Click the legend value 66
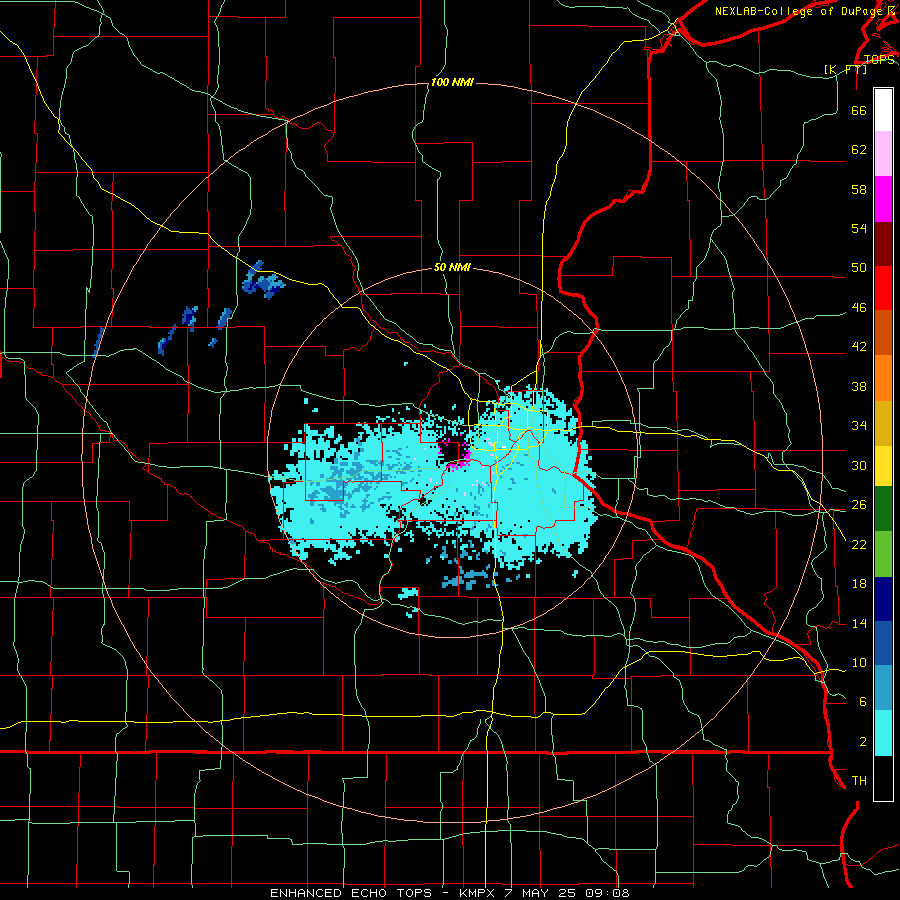Image resolution: width=900 pixels, height=900 pixels. click(x=859, y=110)
